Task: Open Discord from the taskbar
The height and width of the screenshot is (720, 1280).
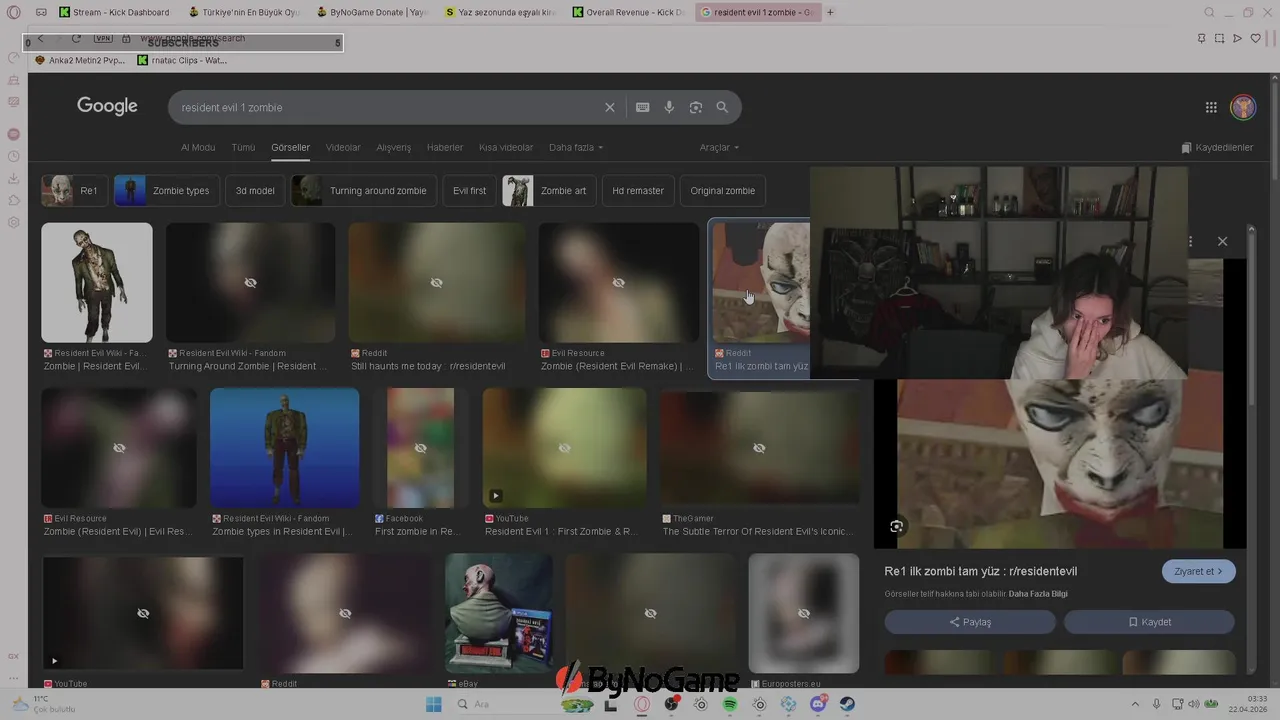Action: click(x=818, y=704)
